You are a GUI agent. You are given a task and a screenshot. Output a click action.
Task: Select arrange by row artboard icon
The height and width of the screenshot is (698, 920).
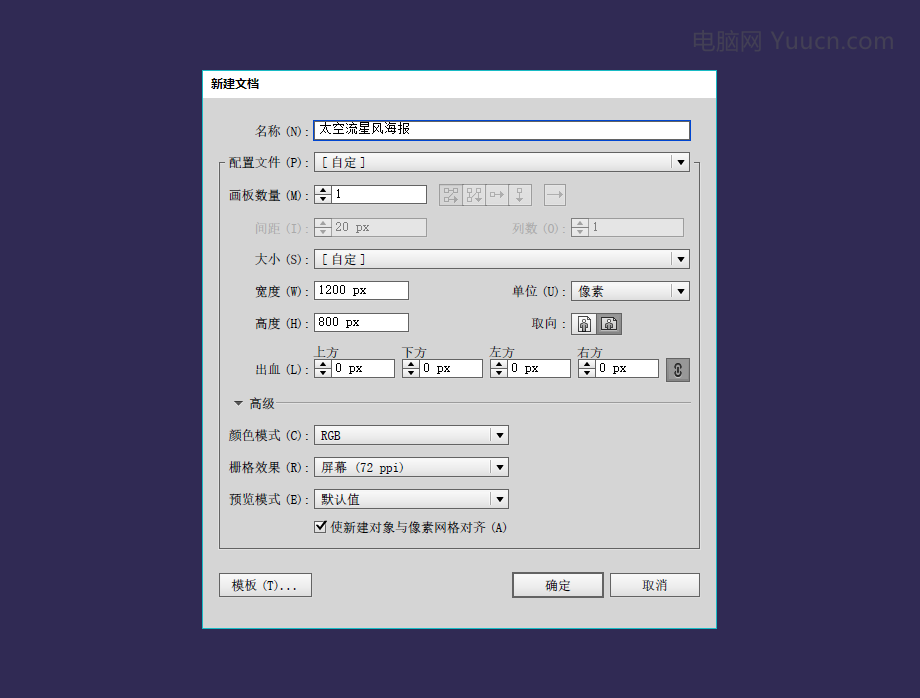tap(497, 195)
